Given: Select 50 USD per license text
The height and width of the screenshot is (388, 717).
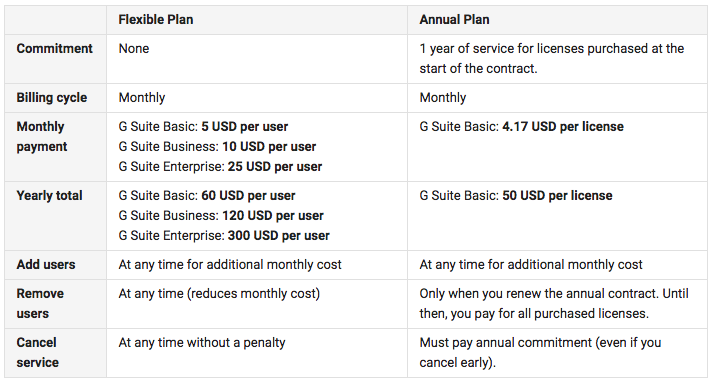Looking at the screenshot, I should (557, 196).
